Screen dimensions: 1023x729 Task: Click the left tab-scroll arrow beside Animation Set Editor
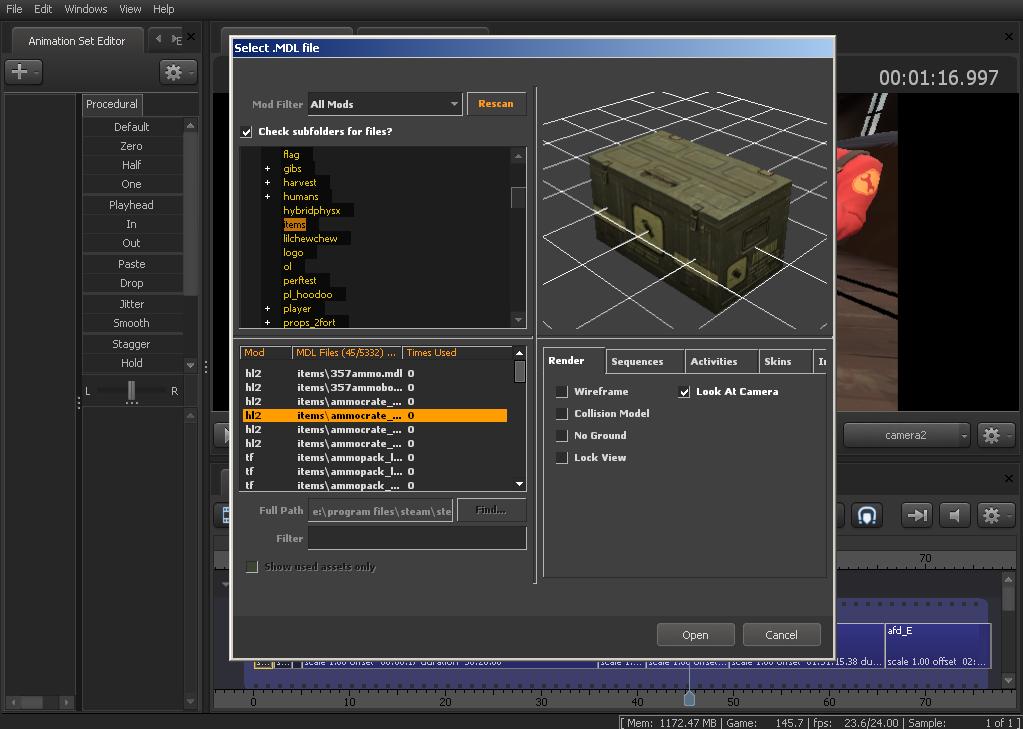[x=158, y=39]
